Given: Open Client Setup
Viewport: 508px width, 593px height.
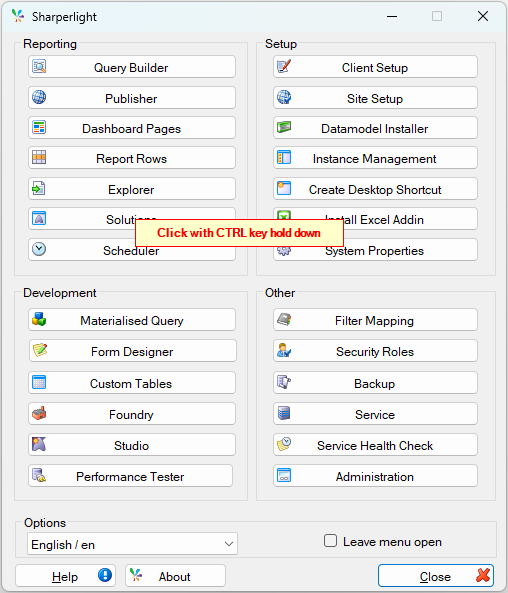Looking at the screenshot, I should tap(375, 67).
